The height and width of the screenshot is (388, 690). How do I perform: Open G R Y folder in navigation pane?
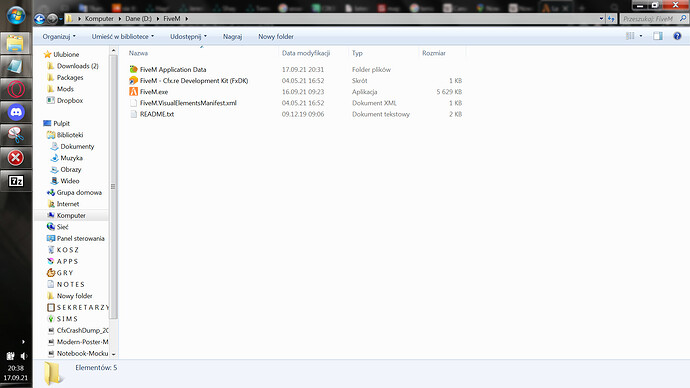(x=65, y=273)
